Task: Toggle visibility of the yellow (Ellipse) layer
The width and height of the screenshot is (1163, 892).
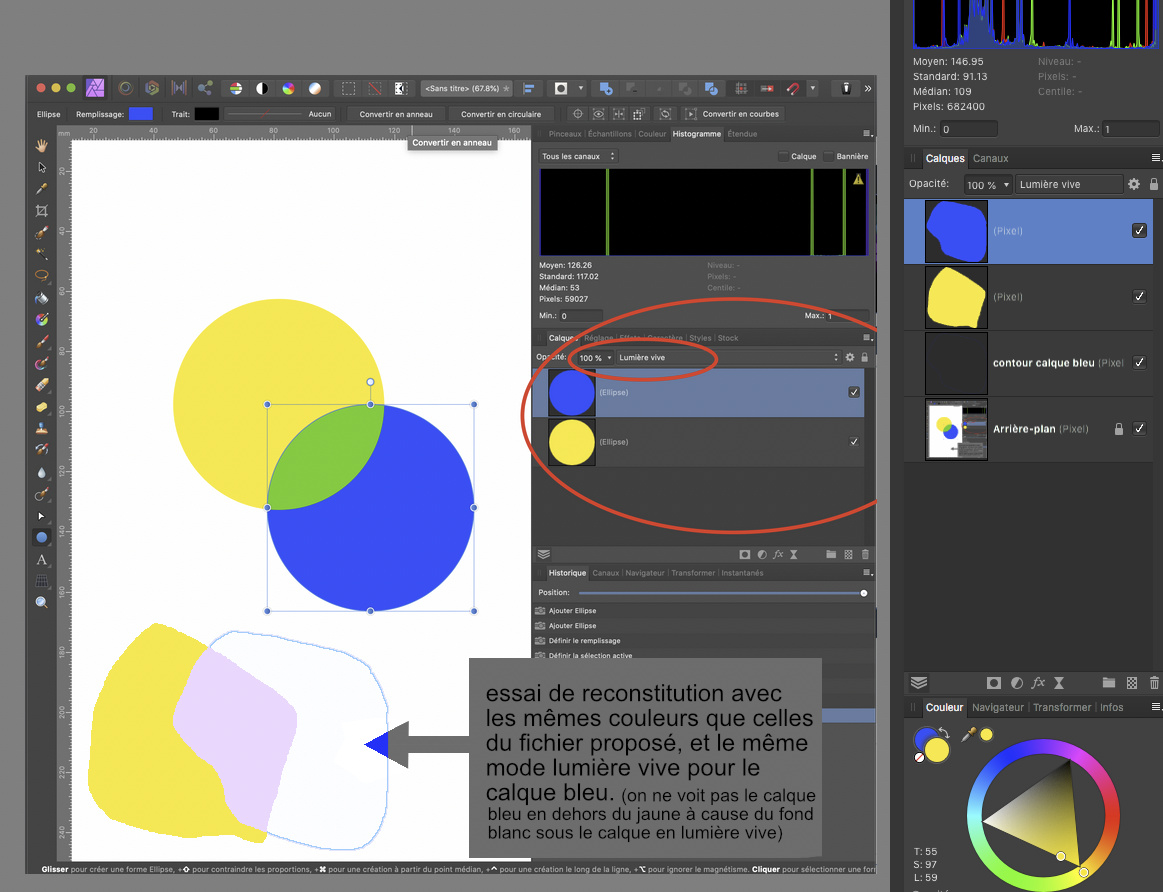Action: tap(854, 442)
